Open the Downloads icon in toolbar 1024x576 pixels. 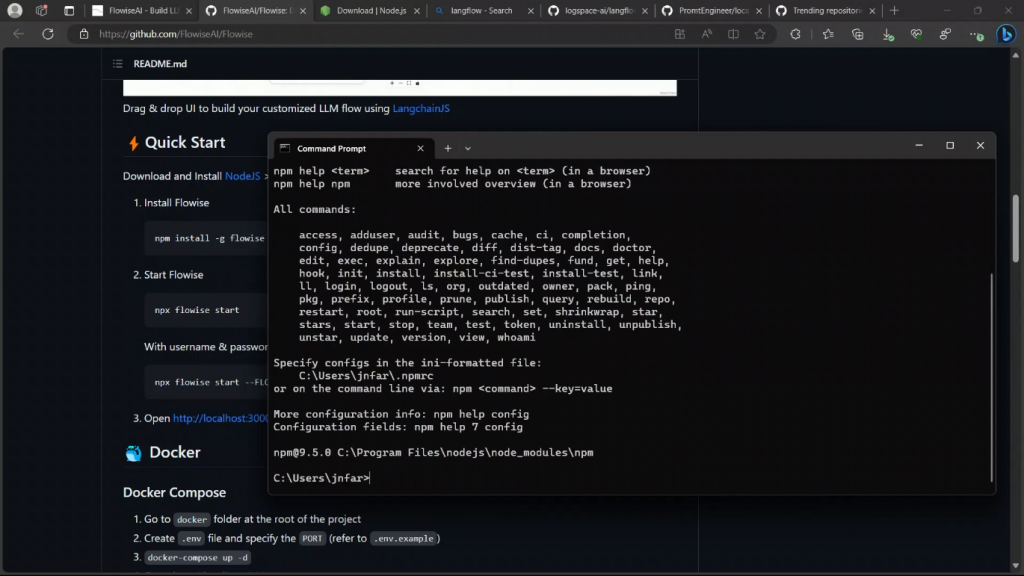[887, 34]
